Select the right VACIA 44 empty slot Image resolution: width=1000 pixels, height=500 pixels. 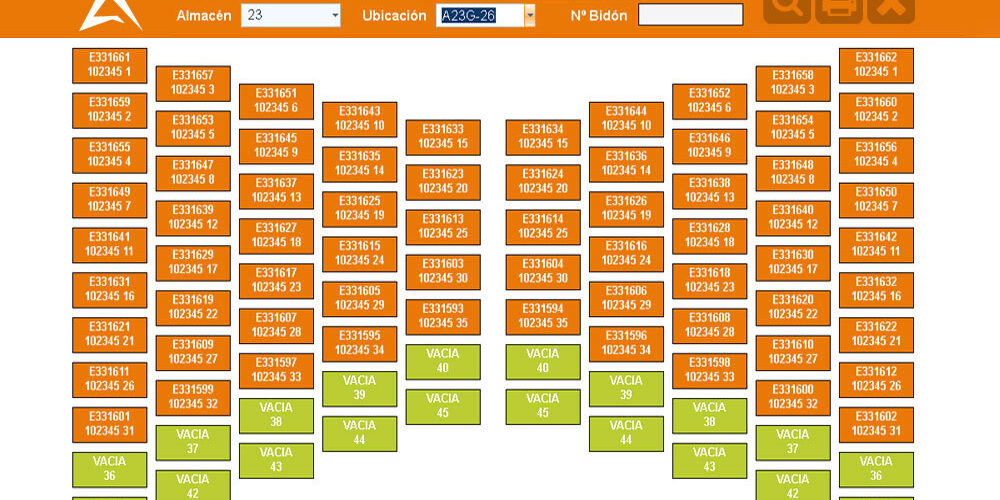626,433
